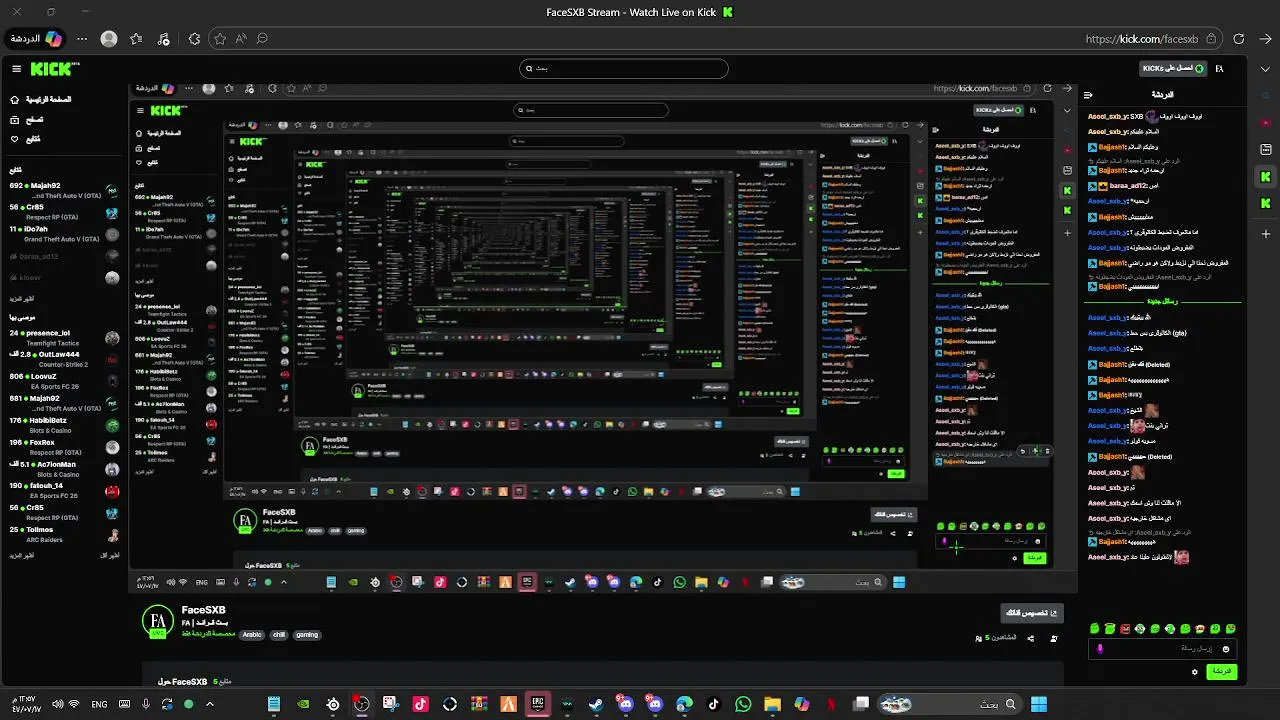Click the Wi-Fi icon in the system tray
Screen dimensions: 1280x720
73,704
